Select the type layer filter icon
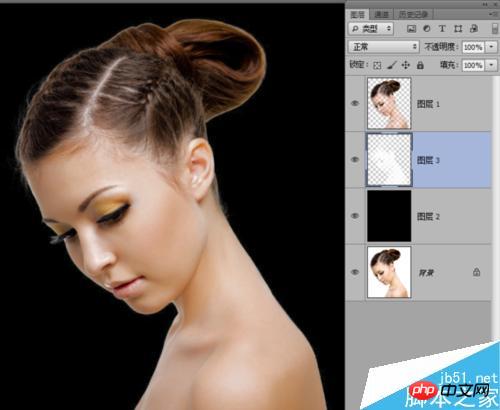 click(x=442, y=29)
